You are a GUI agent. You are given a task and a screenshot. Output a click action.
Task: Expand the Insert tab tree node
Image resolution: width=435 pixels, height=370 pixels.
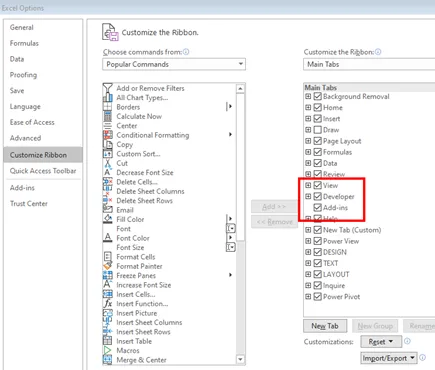[308, 118]
